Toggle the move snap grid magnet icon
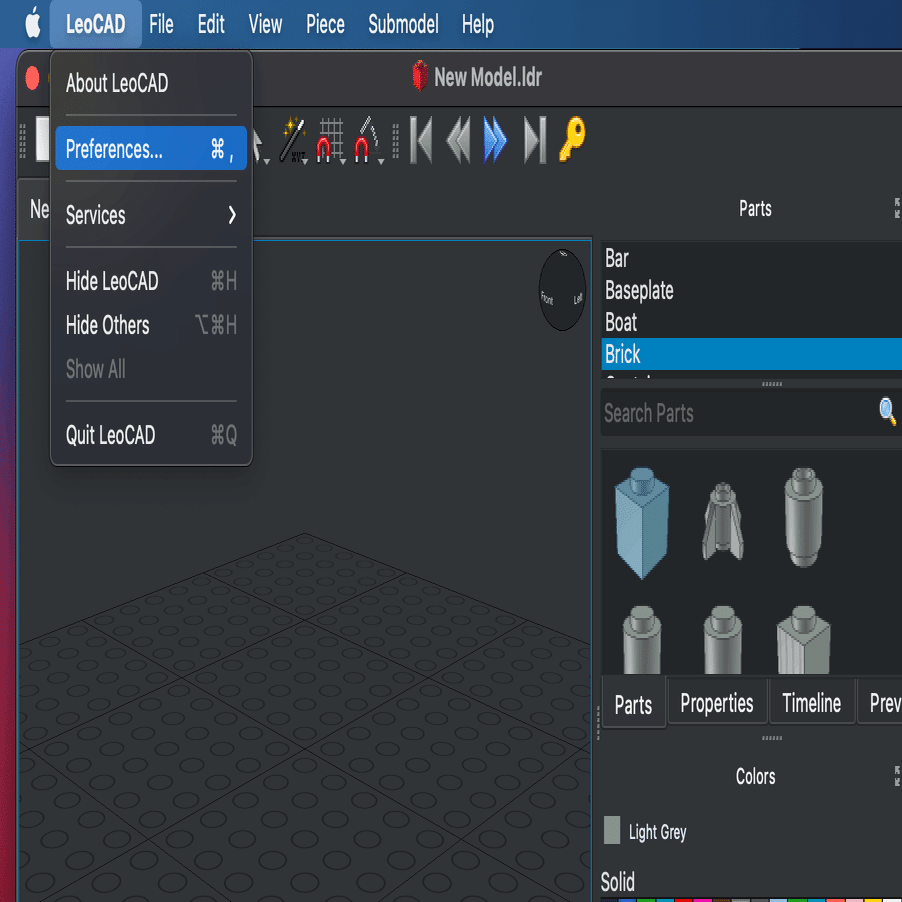 click(x=328, y=140)
